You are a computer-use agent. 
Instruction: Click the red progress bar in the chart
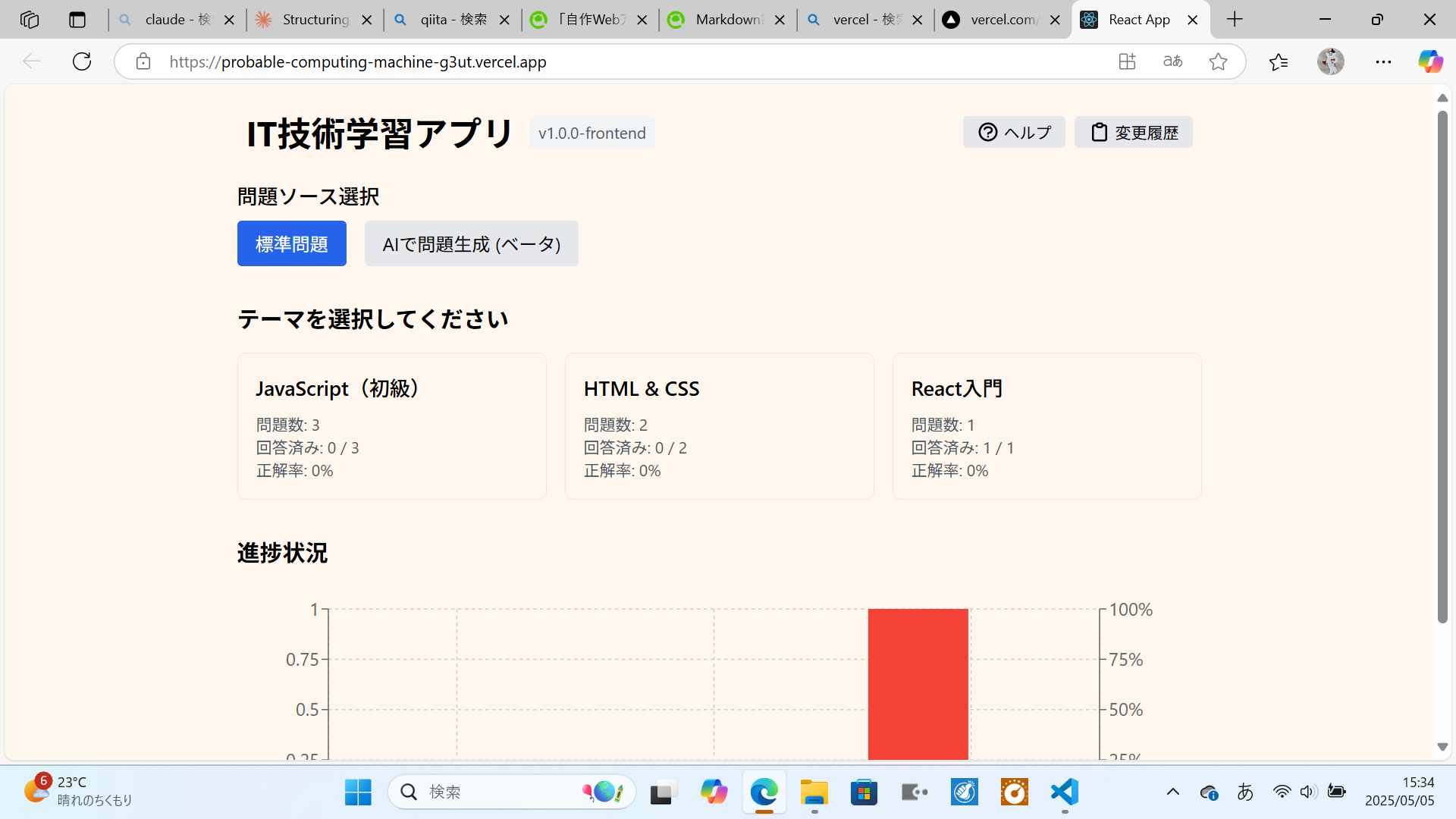point(918,682)
